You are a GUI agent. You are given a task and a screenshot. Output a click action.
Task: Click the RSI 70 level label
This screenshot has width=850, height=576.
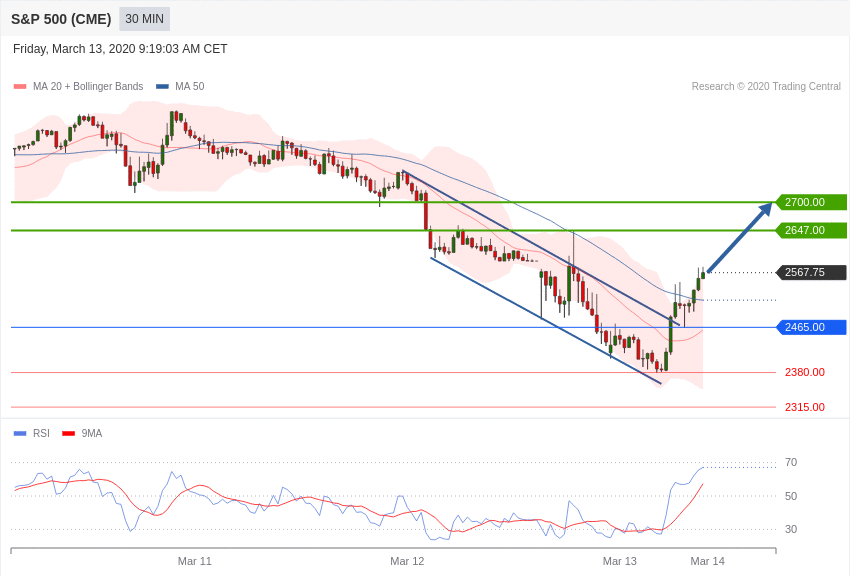click(x=791, y=462)
